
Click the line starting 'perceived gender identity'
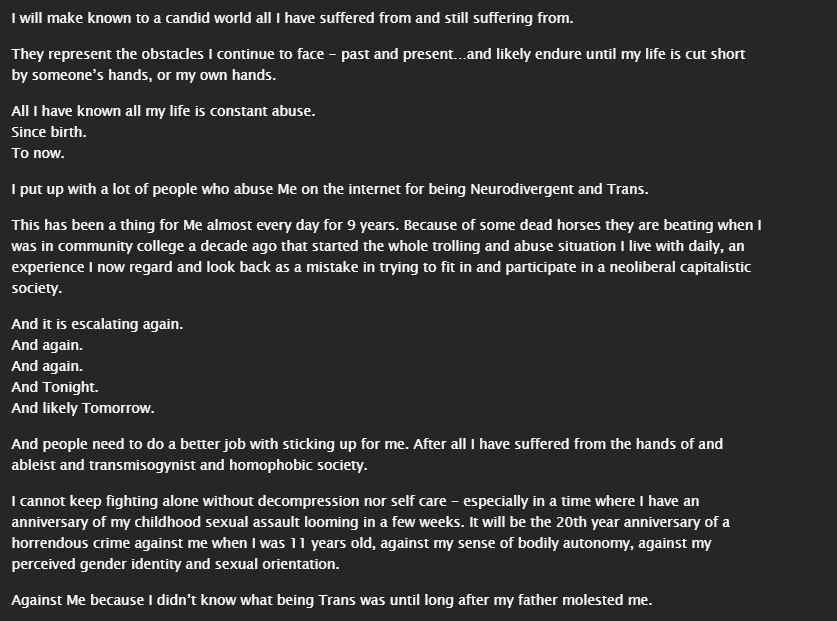coord(176,564)
